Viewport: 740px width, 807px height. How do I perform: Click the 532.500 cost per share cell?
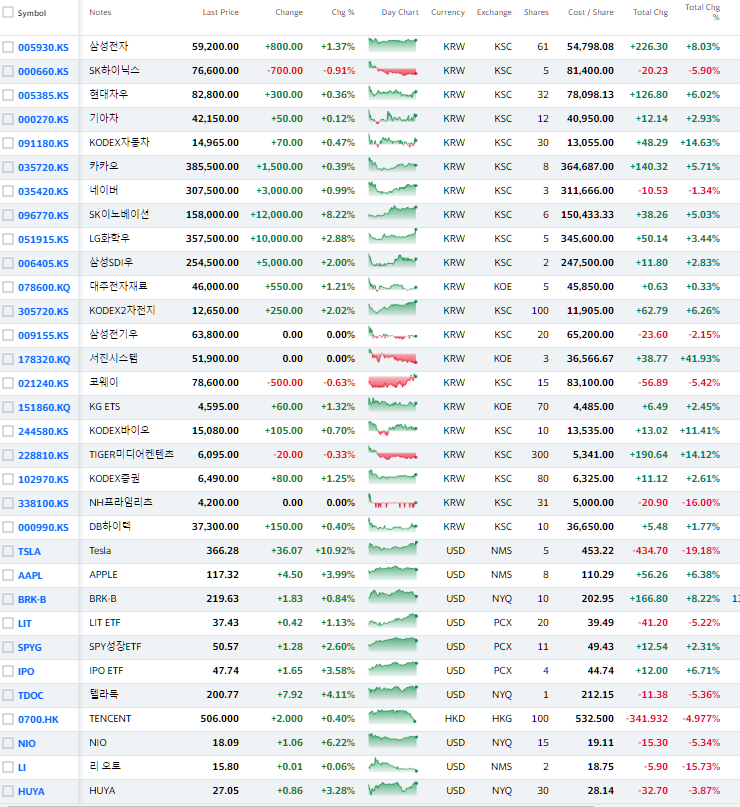[594, 718]
